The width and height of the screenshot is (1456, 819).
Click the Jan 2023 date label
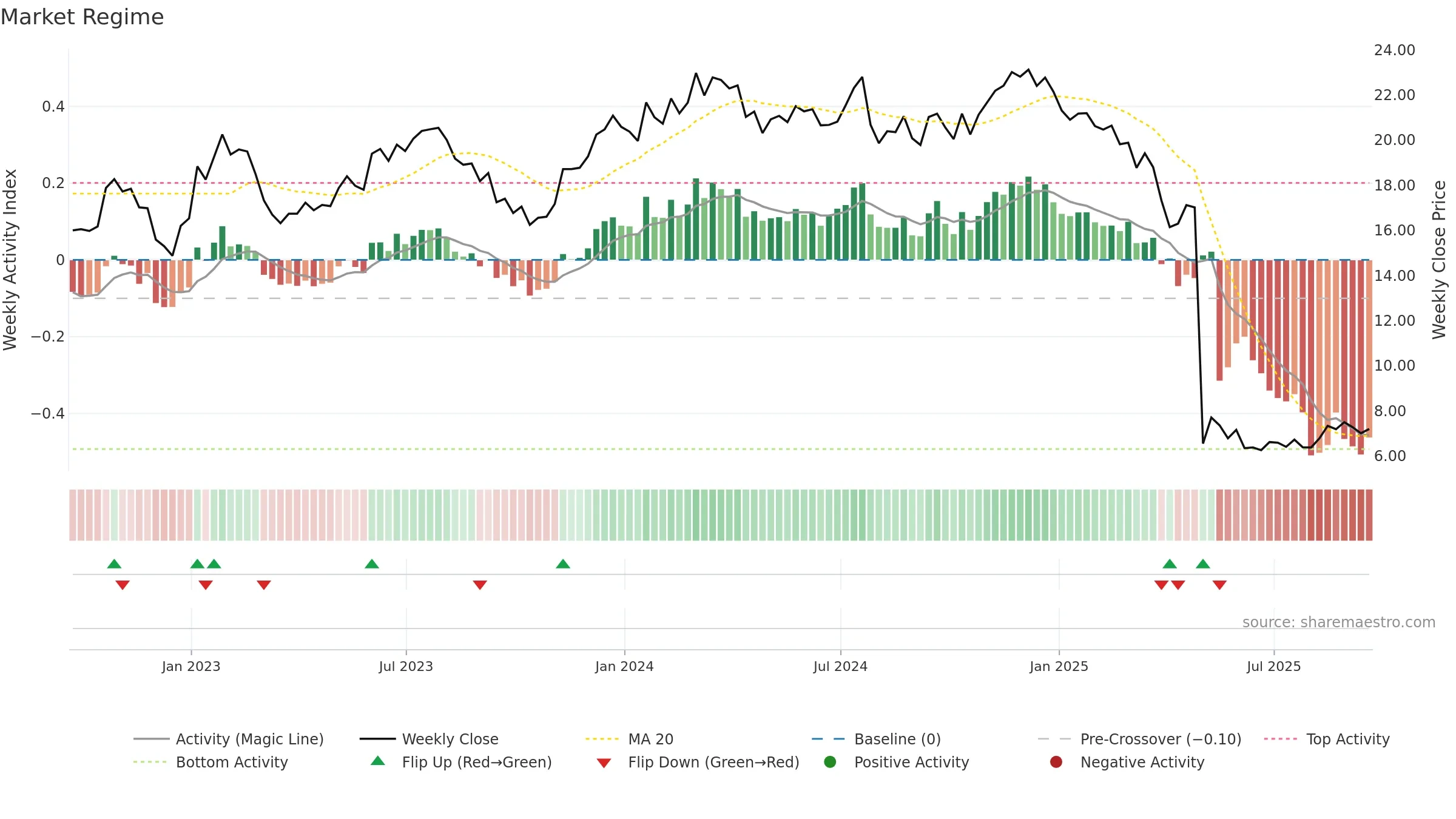(x=191, y=666)
